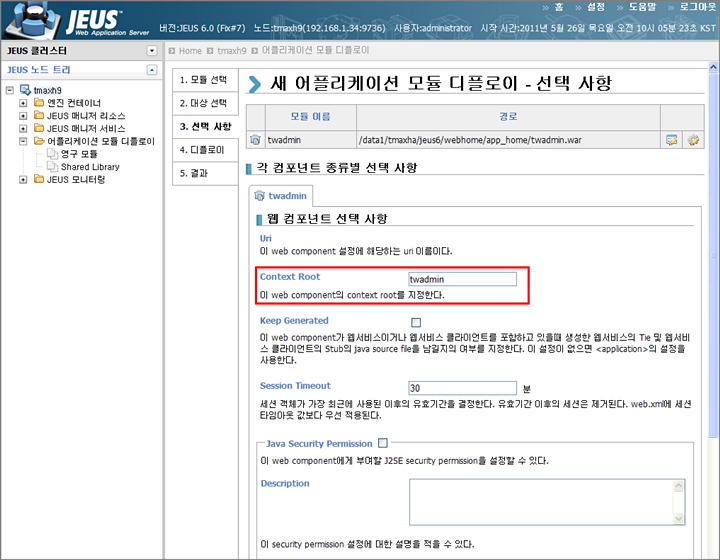Open the tmaxh9 server node icon

click(25, 90)
